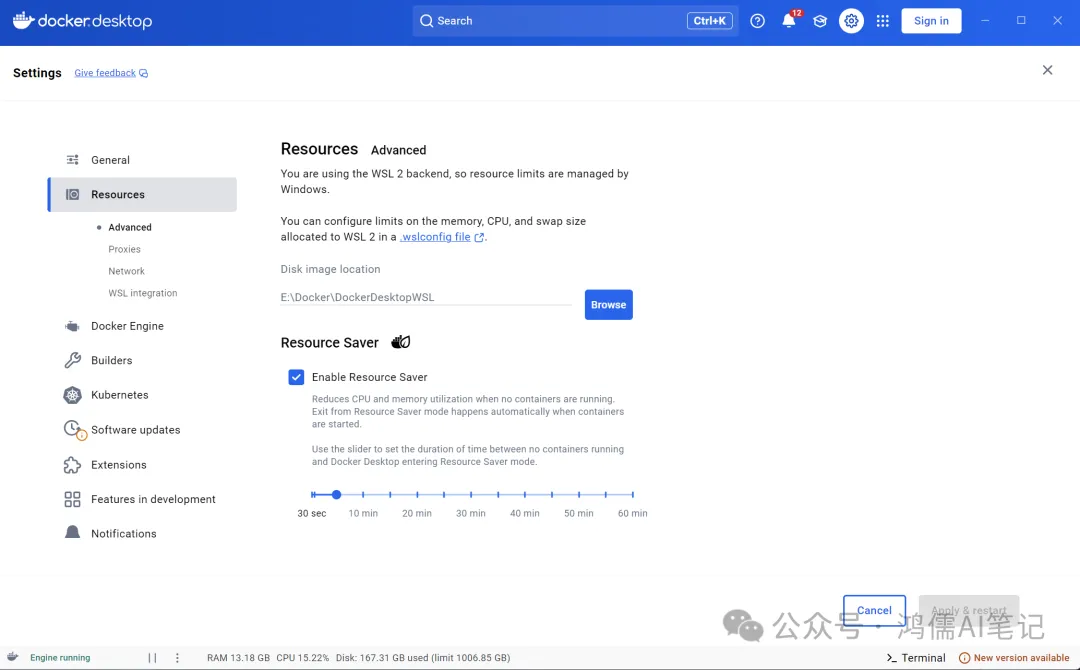The image size is (1080, 670).
Task: Click the magnifier icon in search bar
Action: point(426,21)
